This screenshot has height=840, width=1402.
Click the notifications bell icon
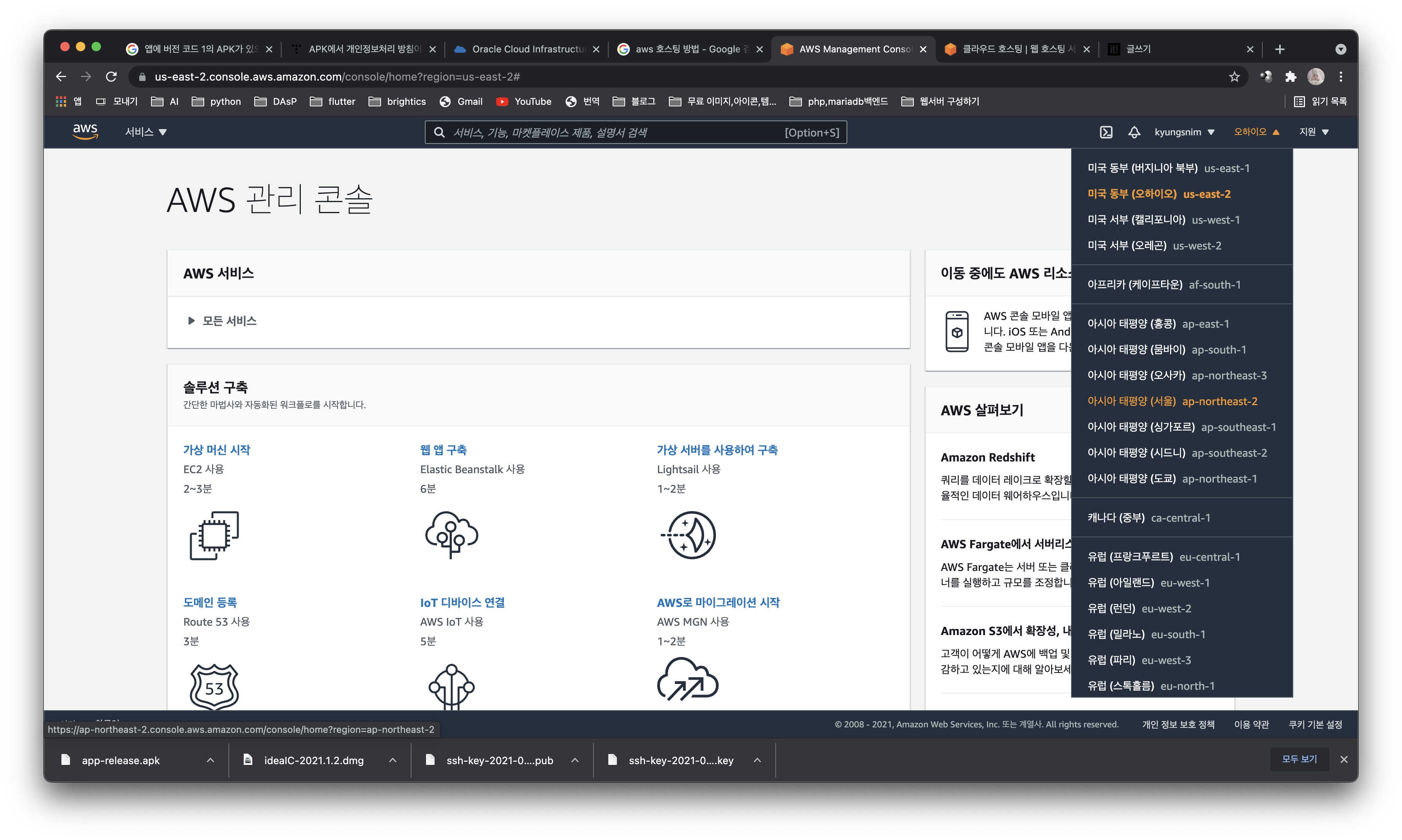click(x=1134, y=132)
